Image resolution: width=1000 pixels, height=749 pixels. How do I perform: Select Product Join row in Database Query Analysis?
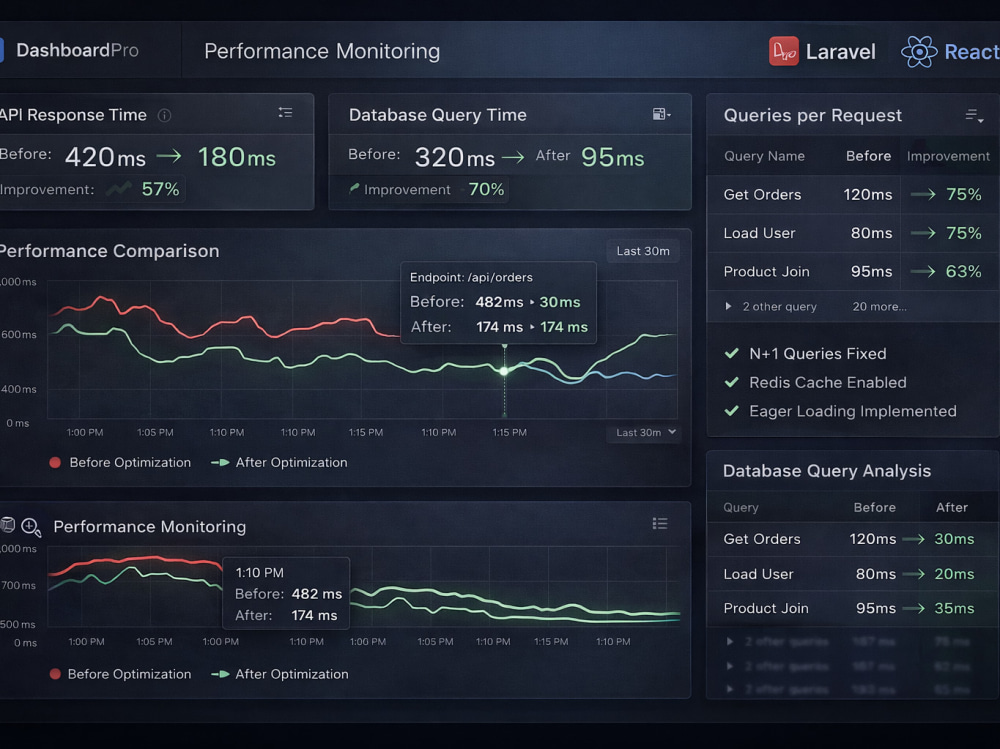pyautogui.click(x=853, y=609)
